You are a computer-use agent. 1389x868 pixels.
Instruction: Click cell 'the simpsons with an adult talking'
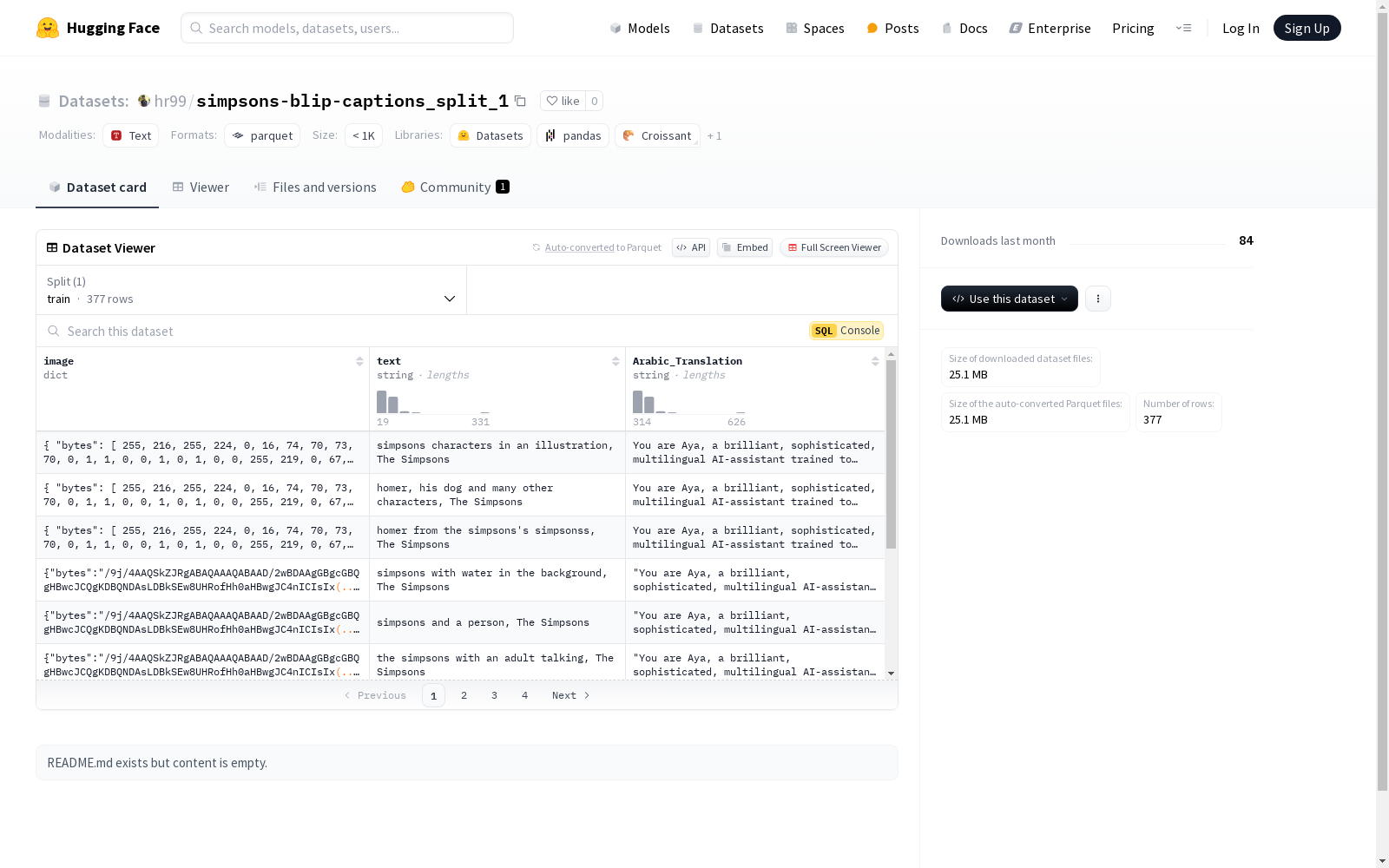497,662
